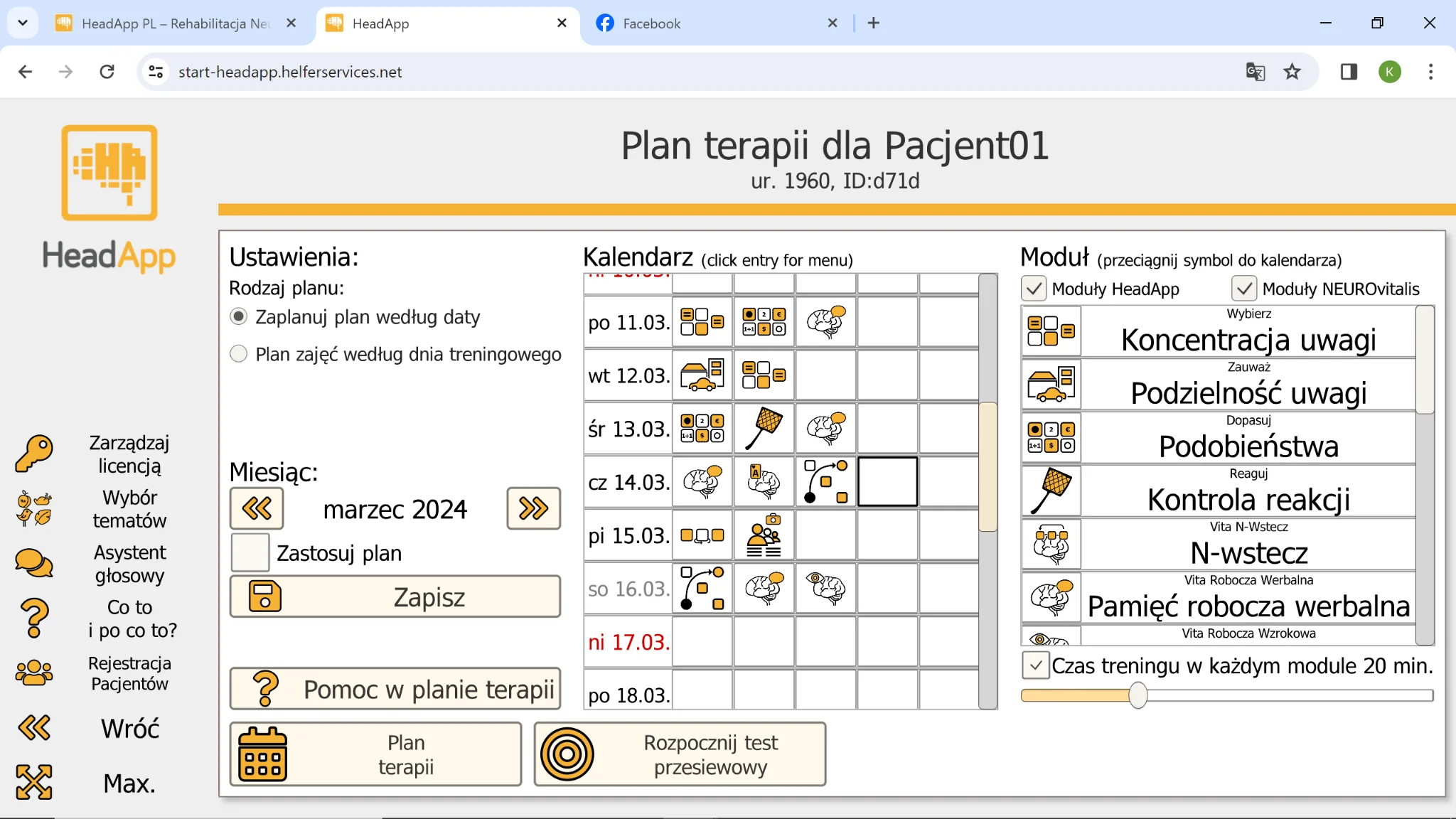The image size is (1456, 819).
Task: Select Kontrola reakcji flyswatter module icon
Action: [x=1051, y=491]
